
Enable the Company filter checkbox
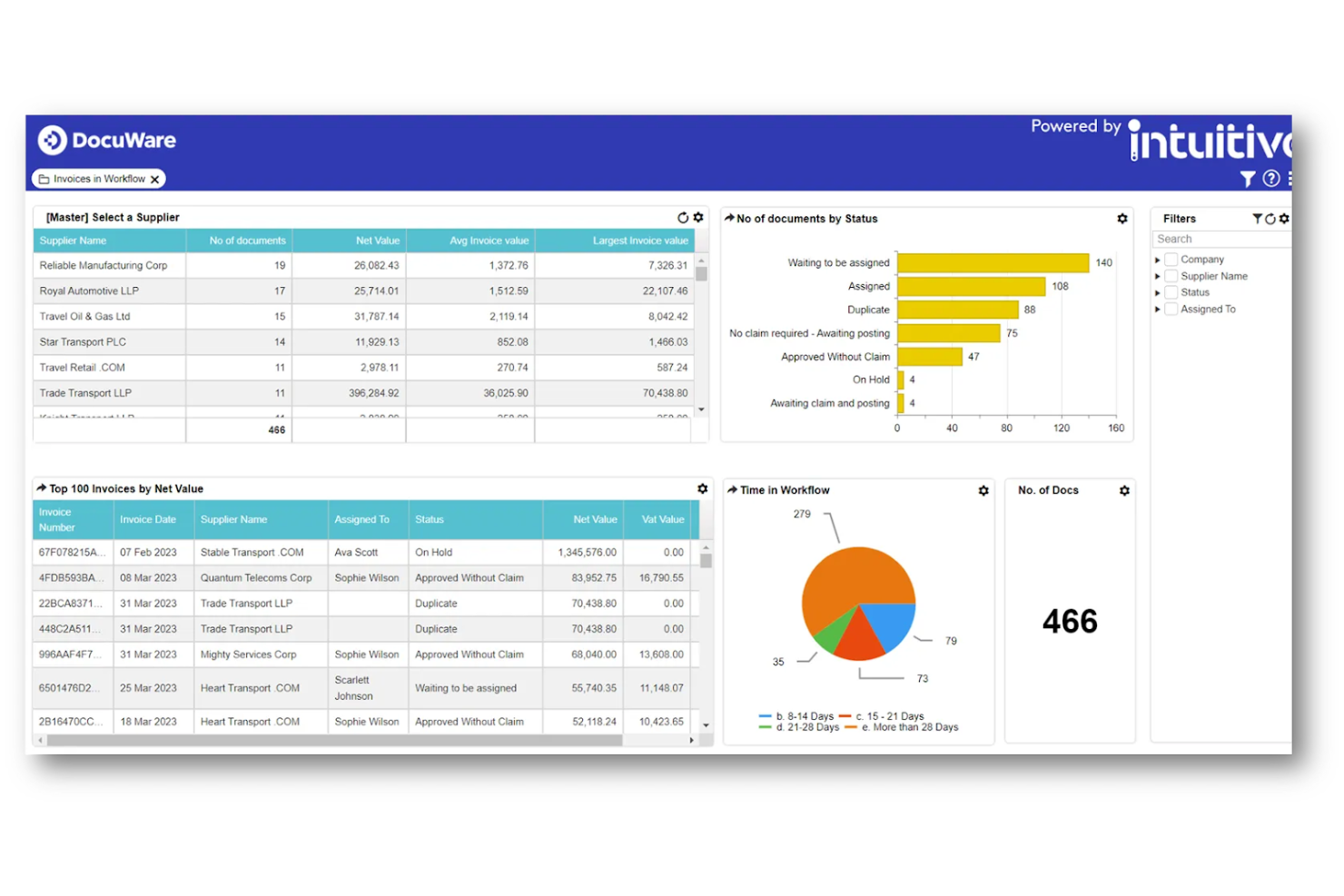click(1171, 259)
